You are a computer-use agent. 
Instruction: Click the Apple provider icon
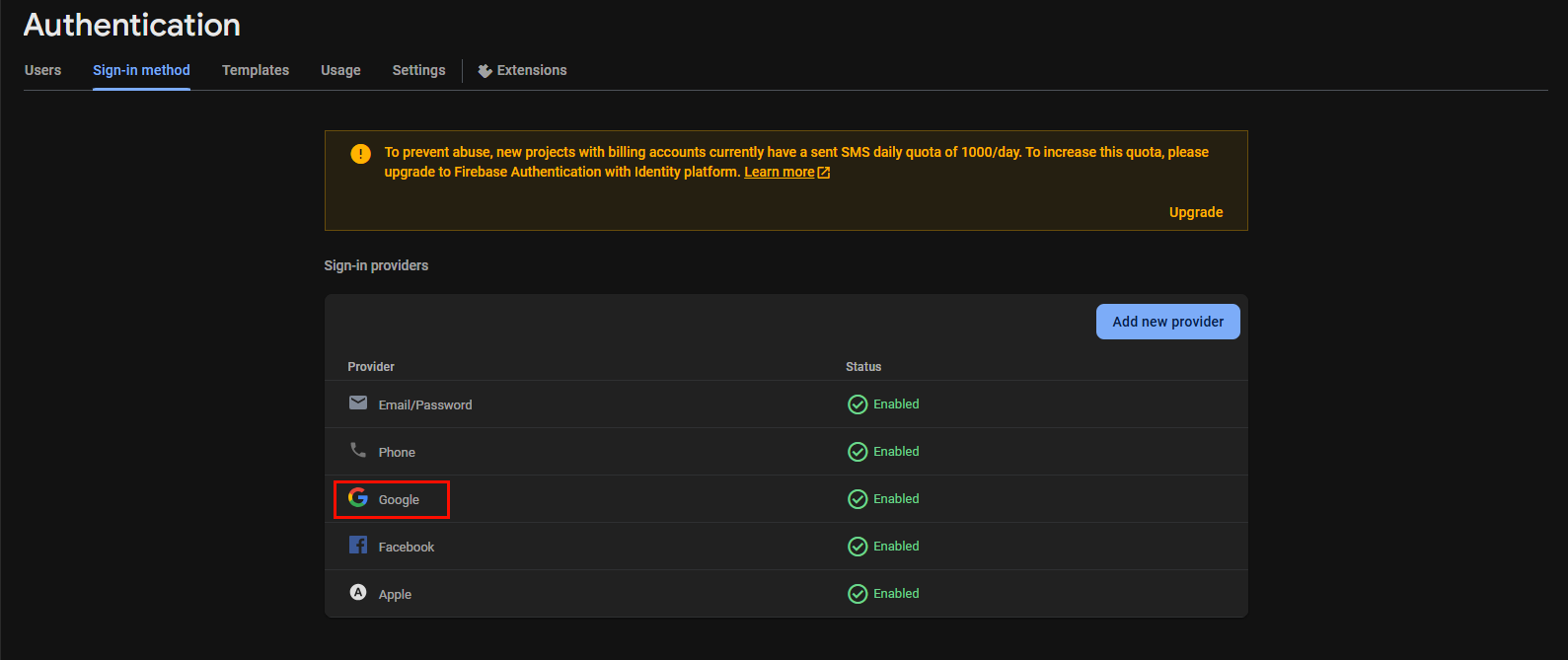[358, 592]
